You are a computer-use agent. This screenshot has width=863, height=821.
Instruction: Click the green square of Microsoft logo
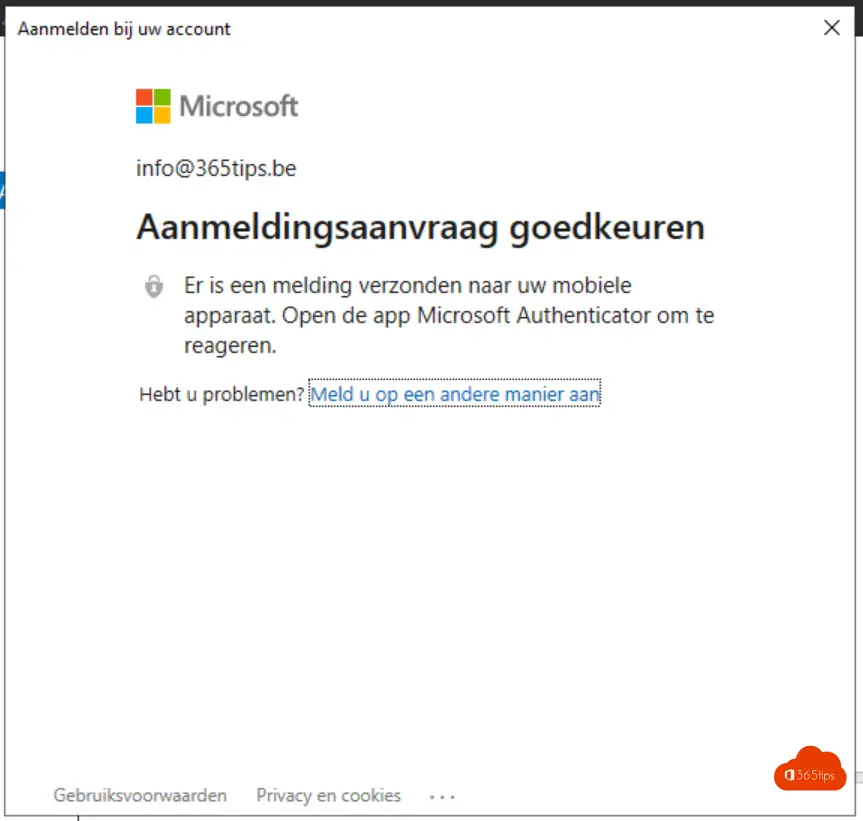click(162, 97)
